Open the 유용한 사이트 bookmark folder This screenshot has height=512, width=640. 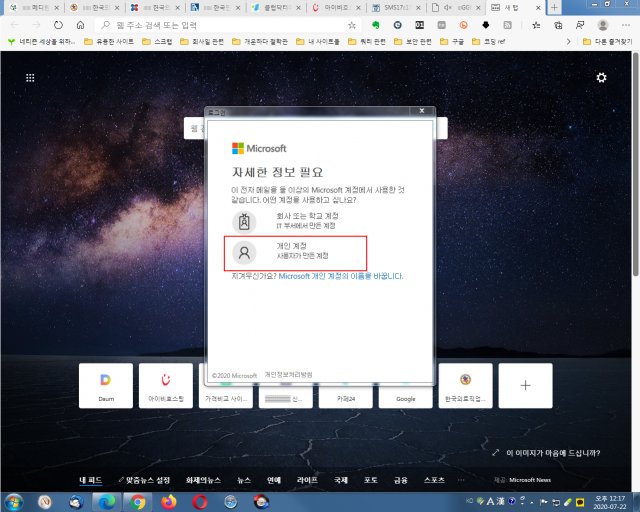(x=109, y=42)
